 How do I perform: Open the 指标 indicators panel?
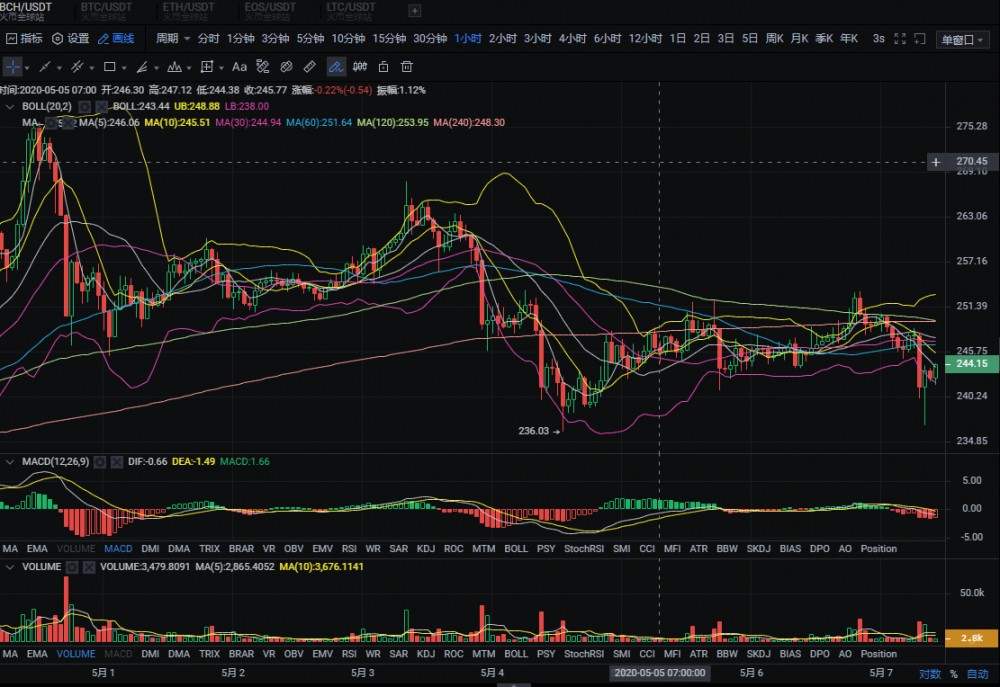pos(24,39)
